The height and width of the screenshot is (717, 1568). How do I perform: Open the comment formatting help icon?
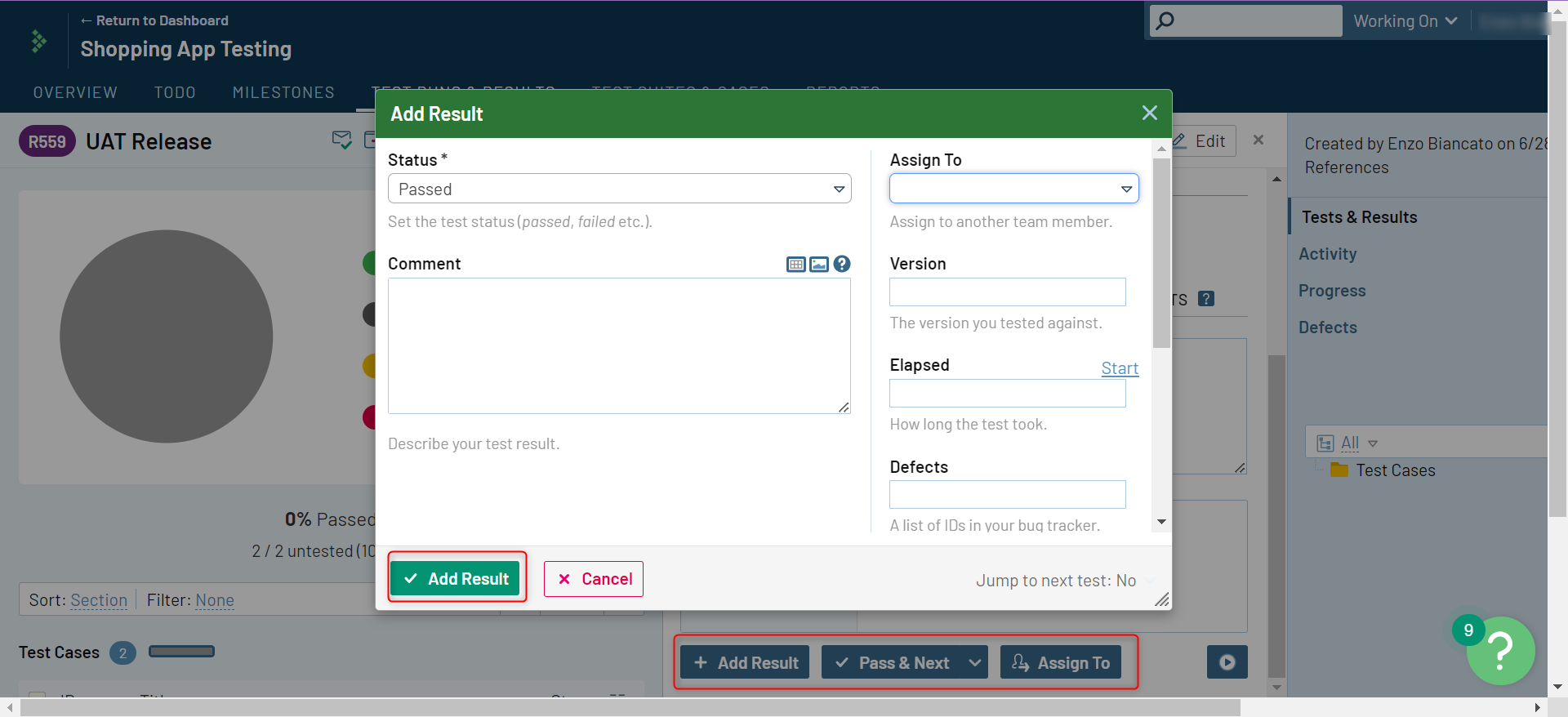pyautogui.click(x=842, y=264)
